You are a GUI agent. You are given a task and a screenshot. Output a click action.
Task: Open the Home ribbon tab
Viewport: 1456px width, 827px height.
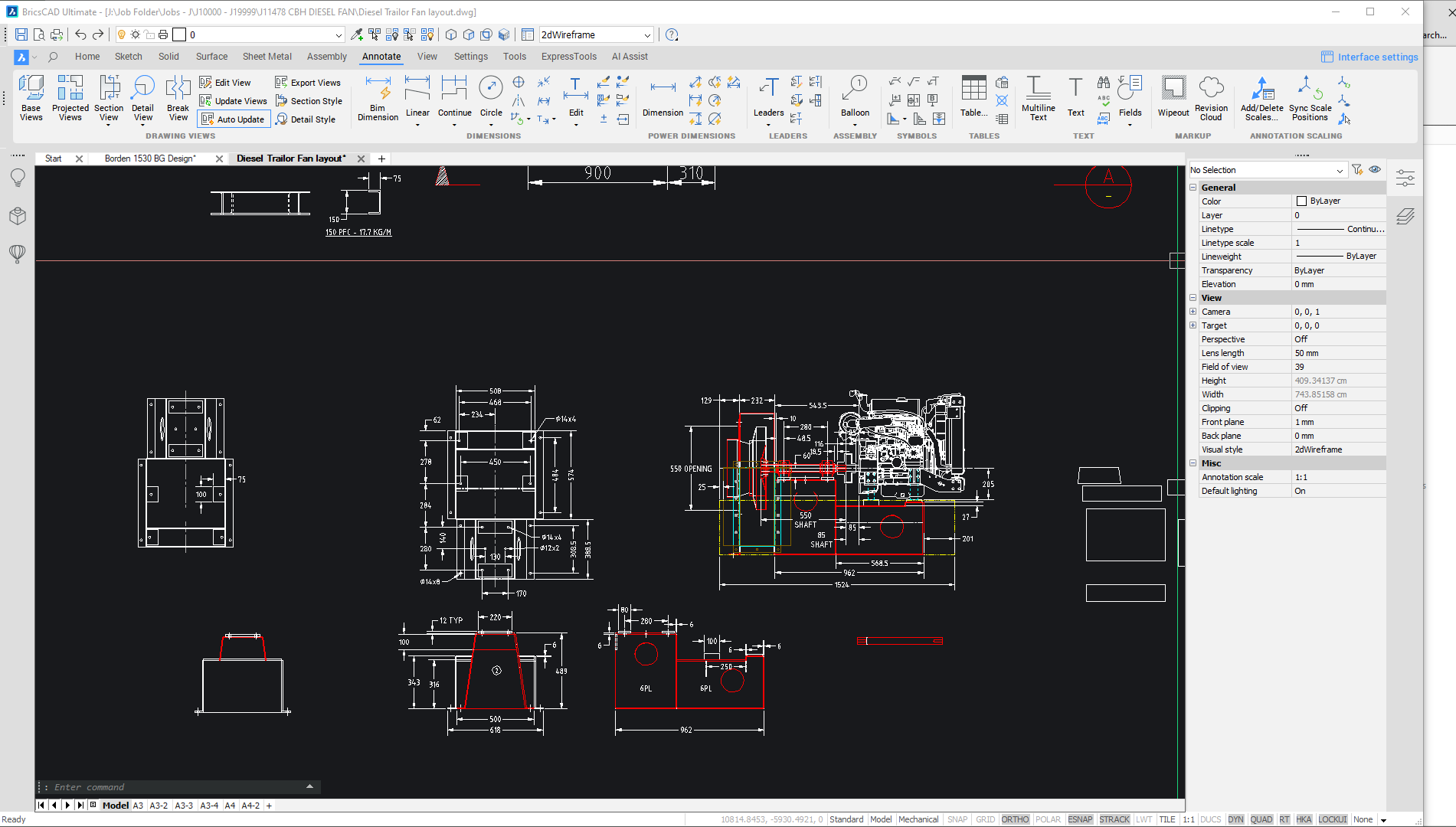(87, 57)
